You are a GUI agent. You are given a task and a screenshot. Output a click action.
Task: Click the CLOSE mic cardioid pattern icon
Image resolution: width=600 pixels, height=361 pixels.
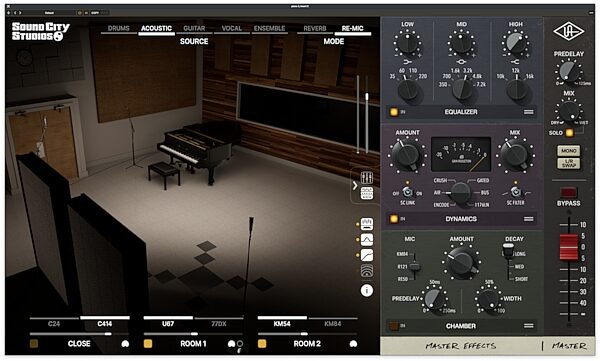point(125,344)
